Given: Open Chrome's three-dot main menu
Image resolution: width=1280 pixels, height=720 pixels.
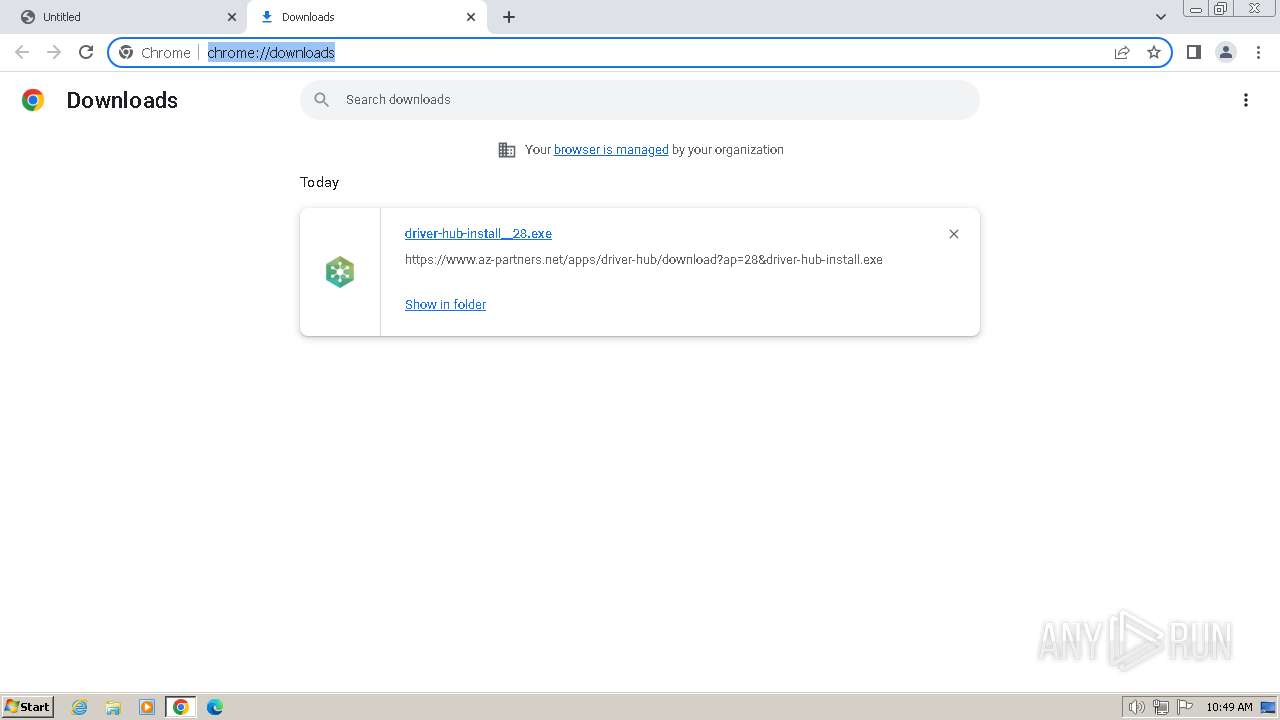Looking at the screenshot, I should [x=1259, y=52].
